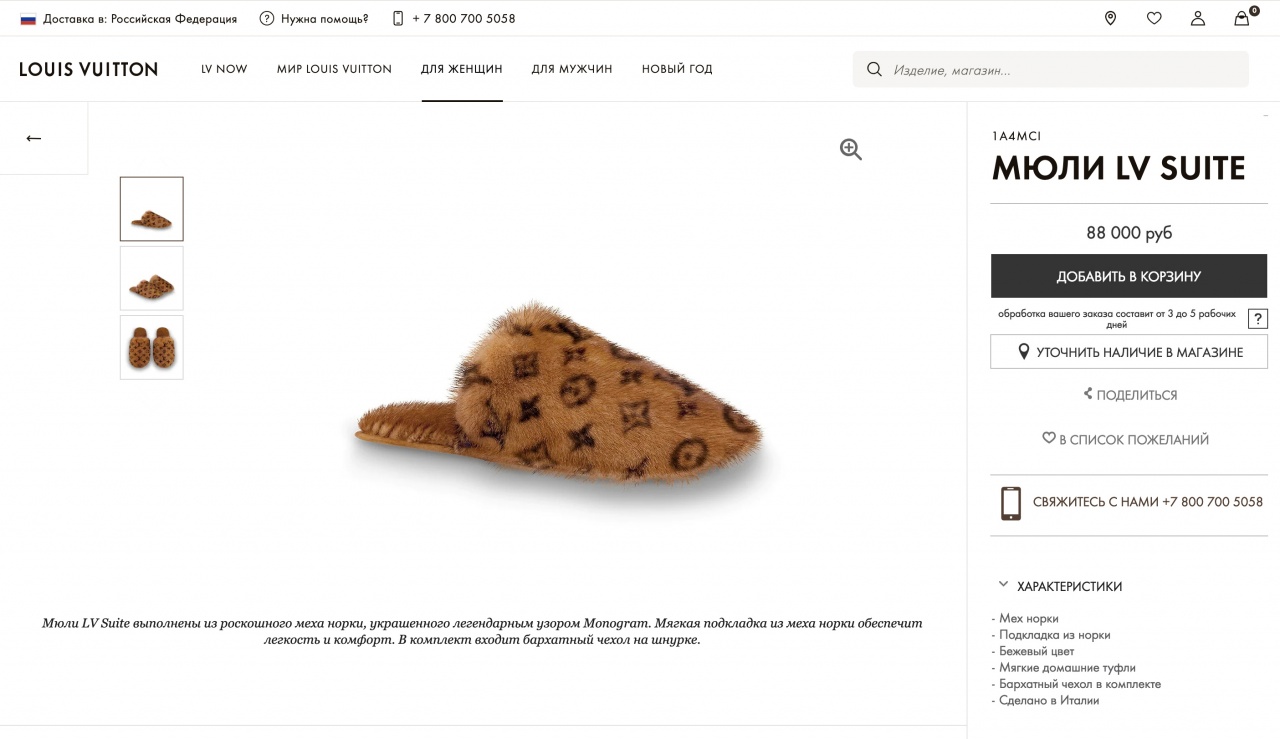
Task: Click the Поделиться share link
Action: click(x=1130, y=395)
